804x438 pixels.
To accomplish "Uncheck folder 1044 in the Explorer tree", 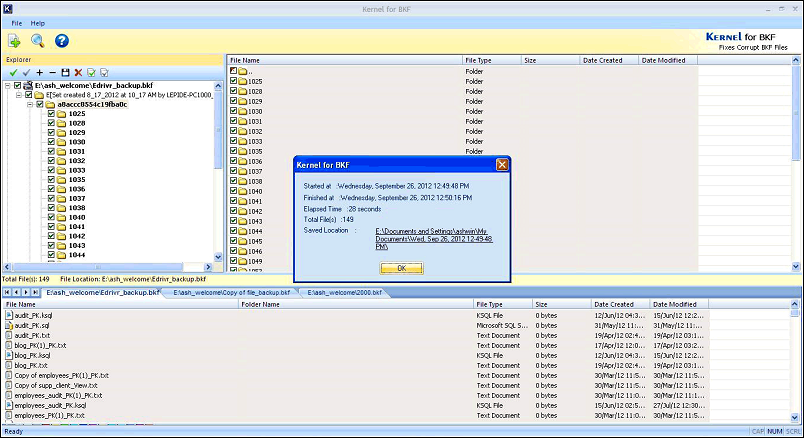I will click(51, 255).
